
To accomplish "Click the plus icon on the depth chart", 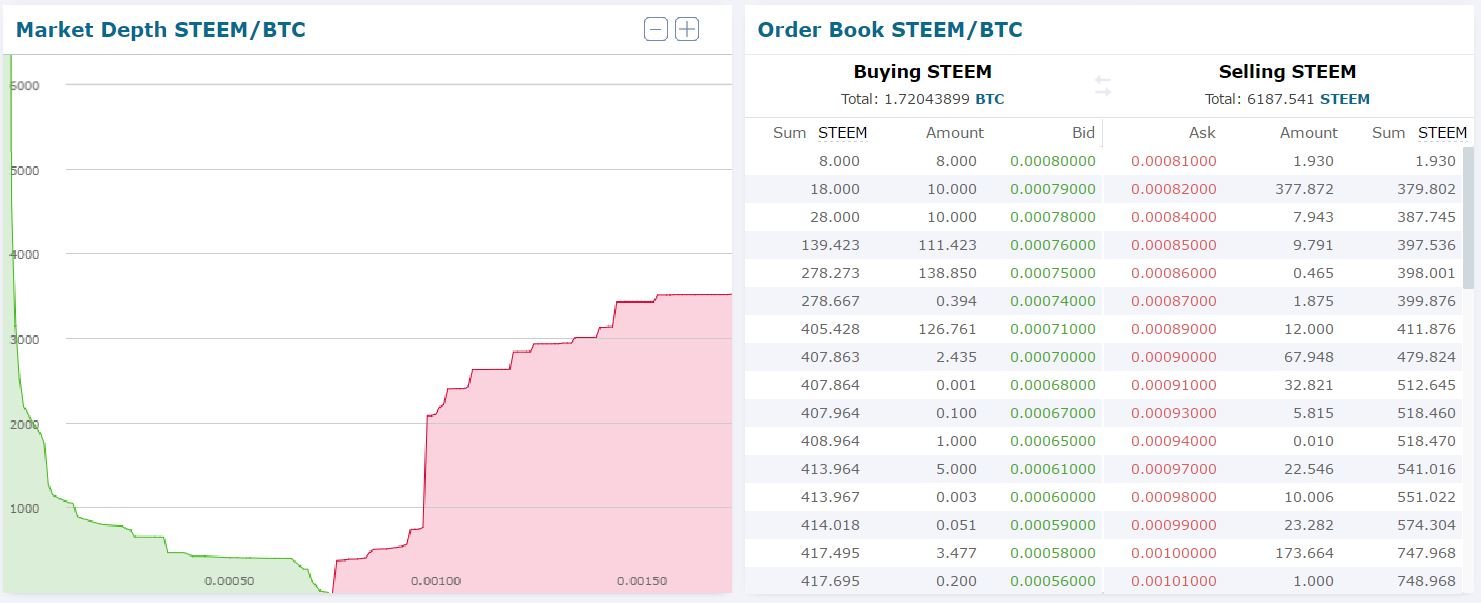I will tap(687, 29).
